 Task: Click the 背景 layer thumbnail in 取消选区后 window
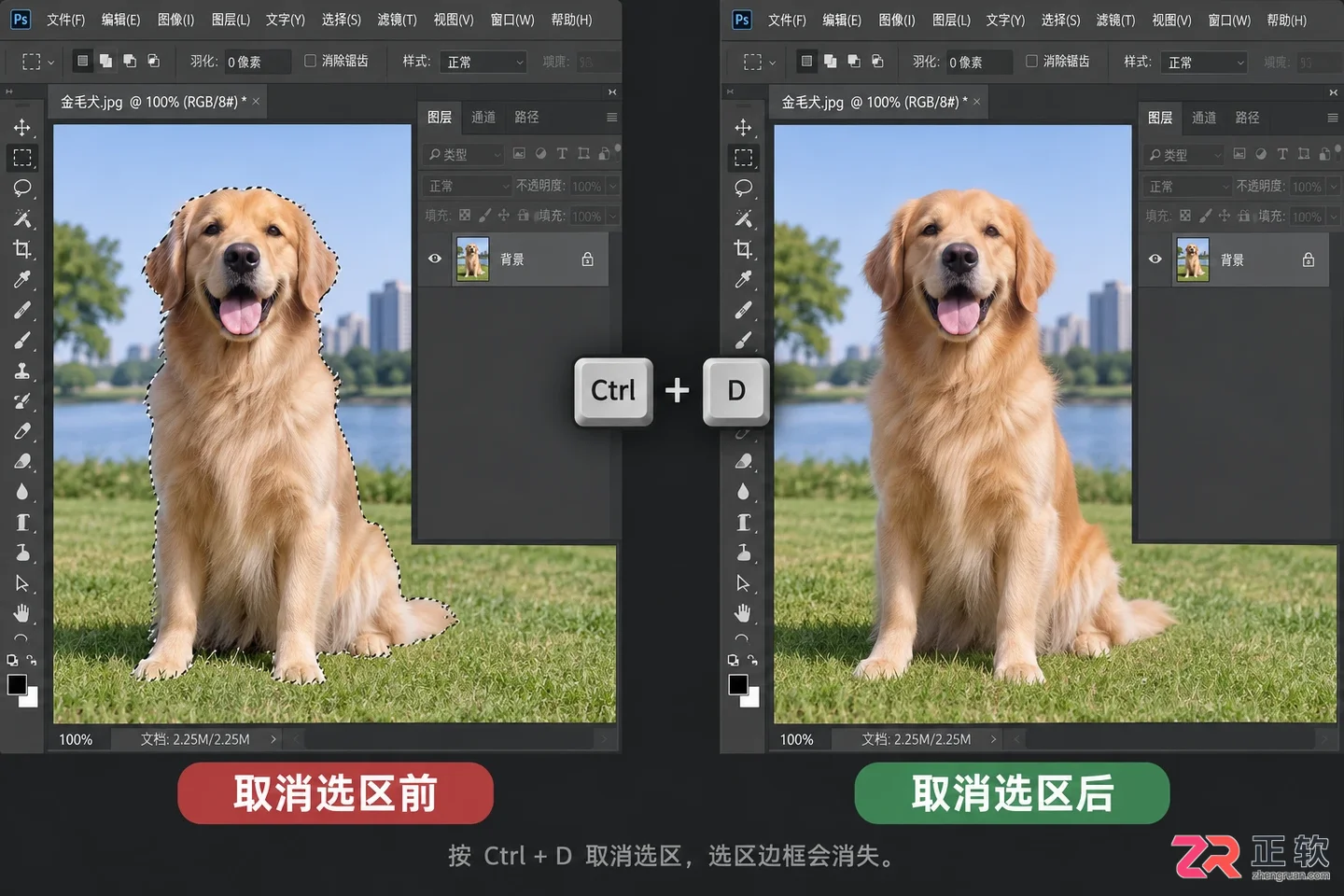coord(1193,259)
